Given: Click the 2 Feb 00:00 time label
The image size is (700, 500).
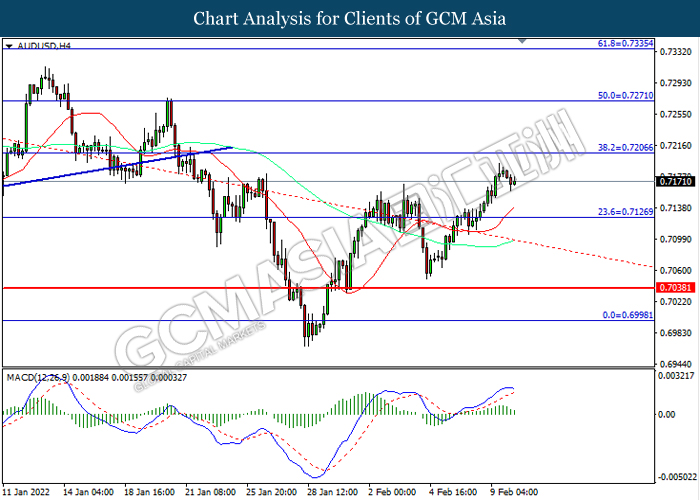Looking at the screenshot, I should 392,492.
